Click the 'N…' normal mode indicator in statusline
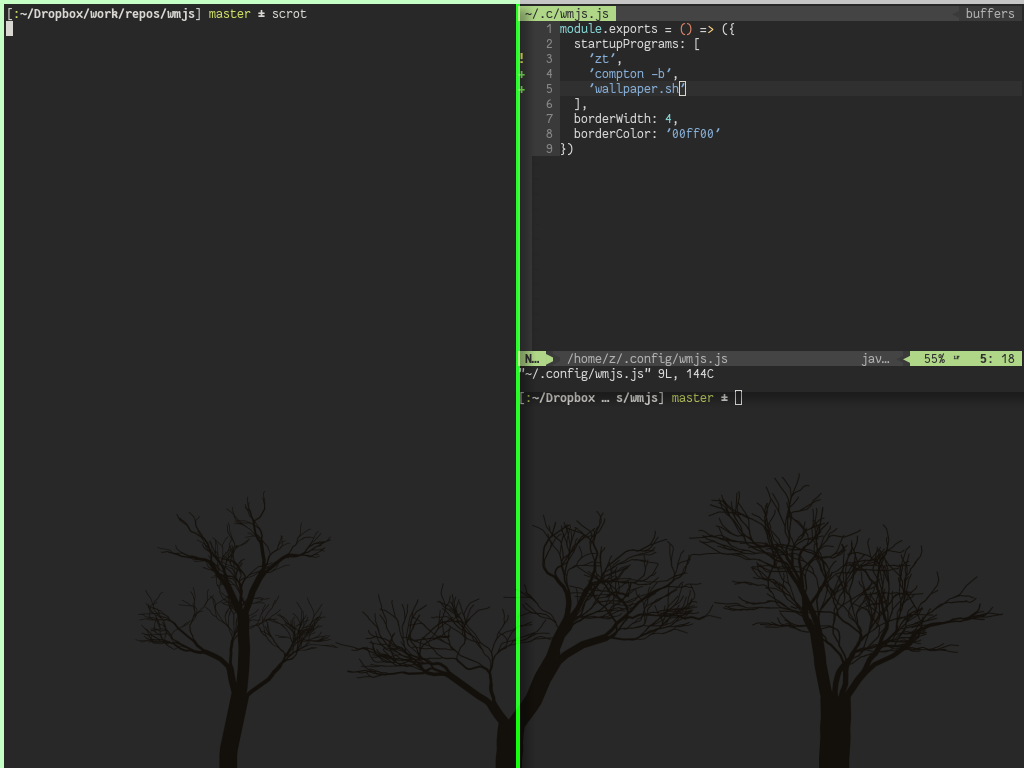This screenshot has width=1024, height=768. click(x=532, y=359)
